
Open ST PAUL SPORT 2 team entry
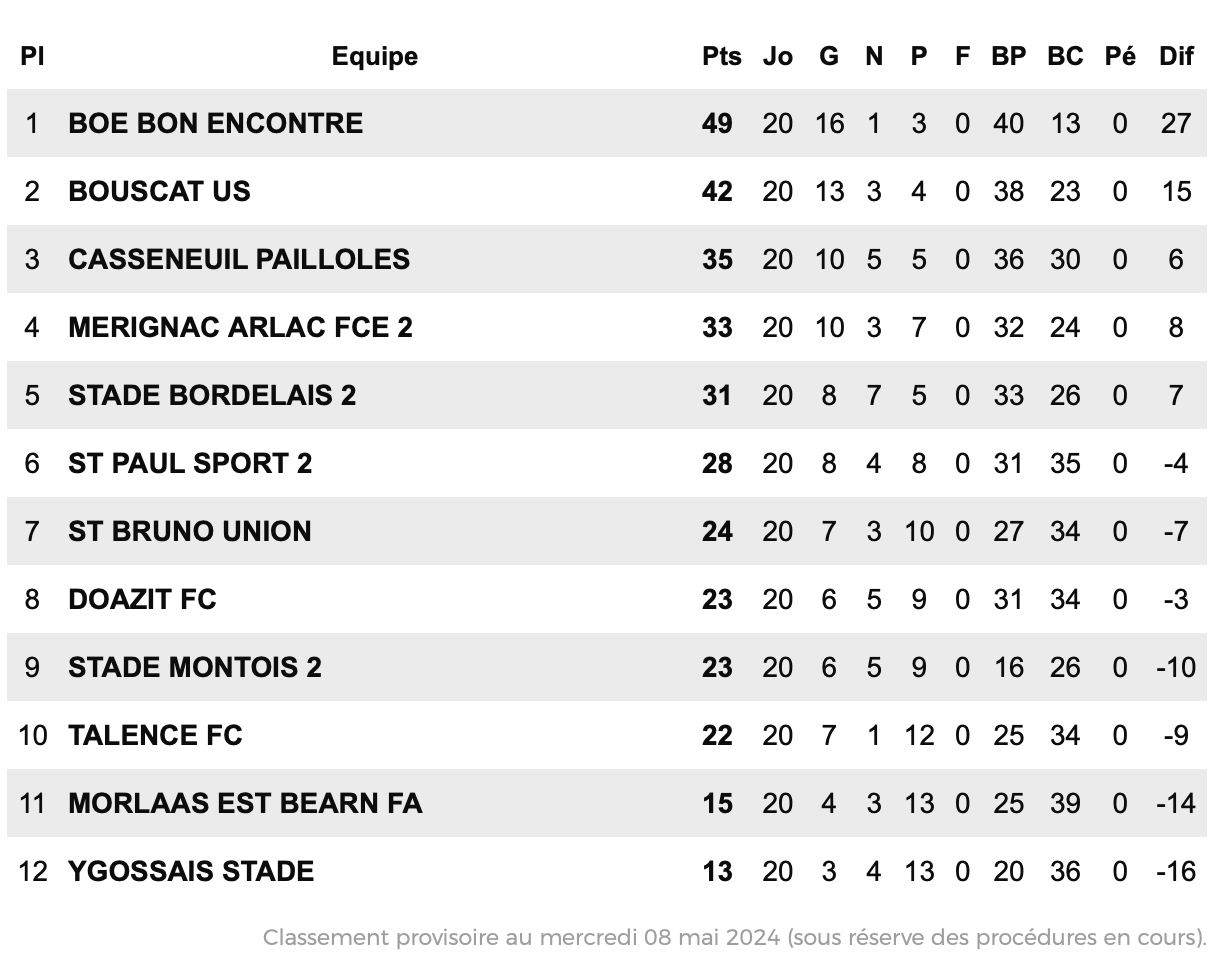pos(190,463)
